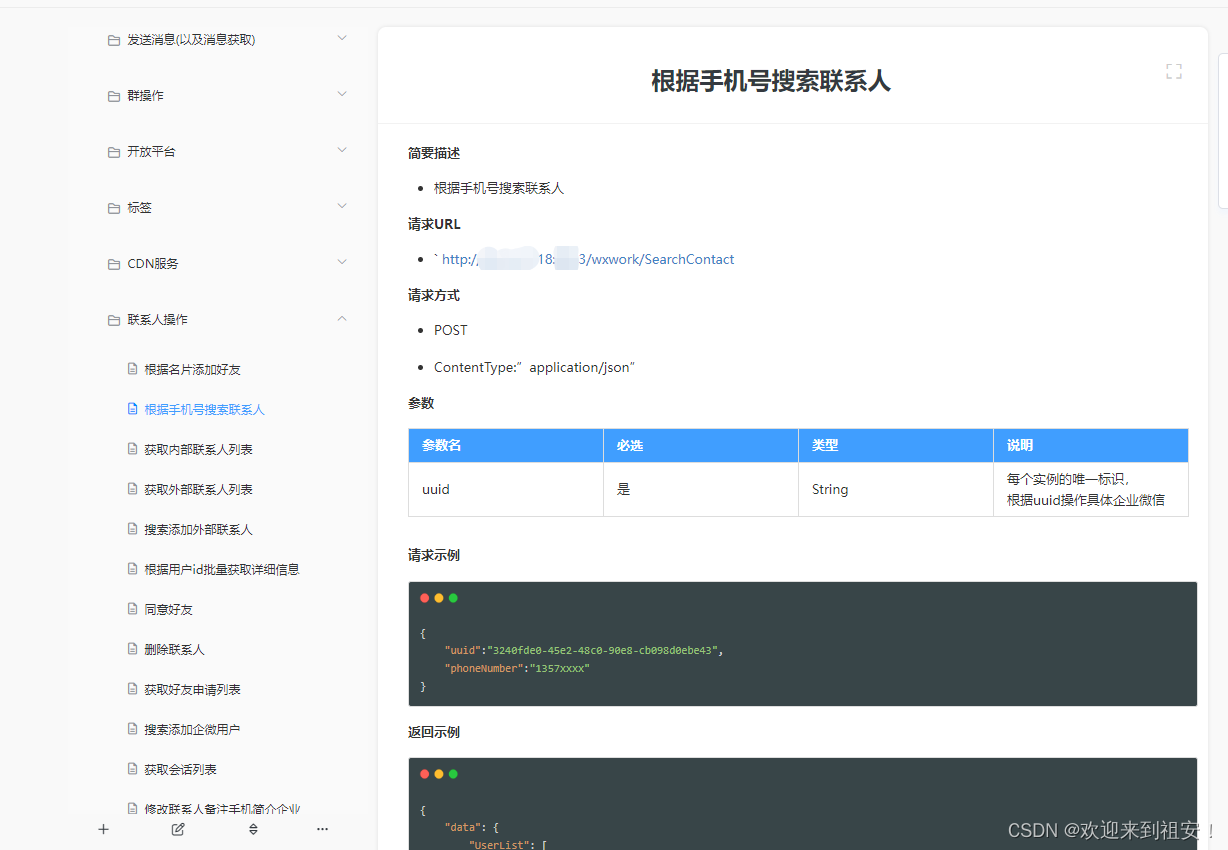Select 同意好友 in the sidebar

point(166,609)
